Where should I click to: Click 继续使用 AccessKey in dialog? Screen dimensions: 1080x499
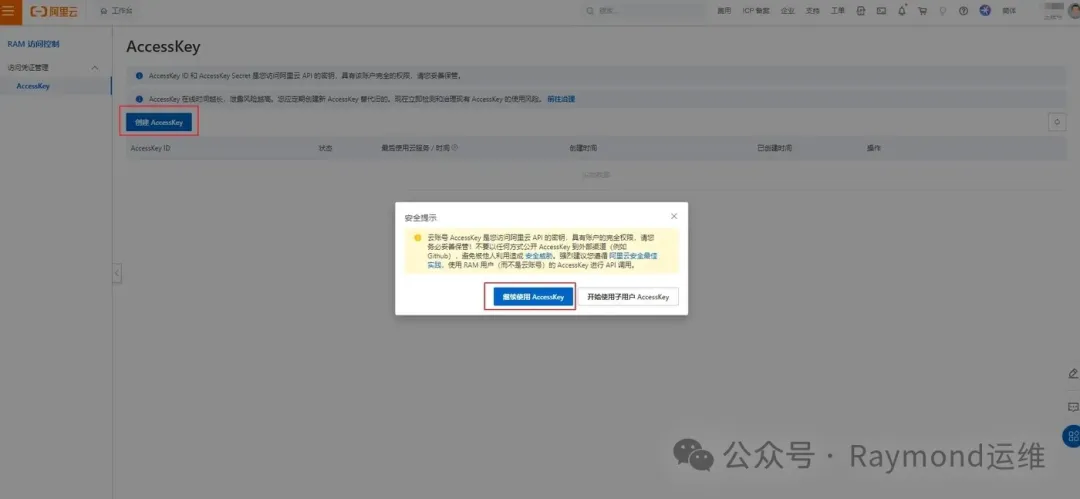(x=533, y=296)
